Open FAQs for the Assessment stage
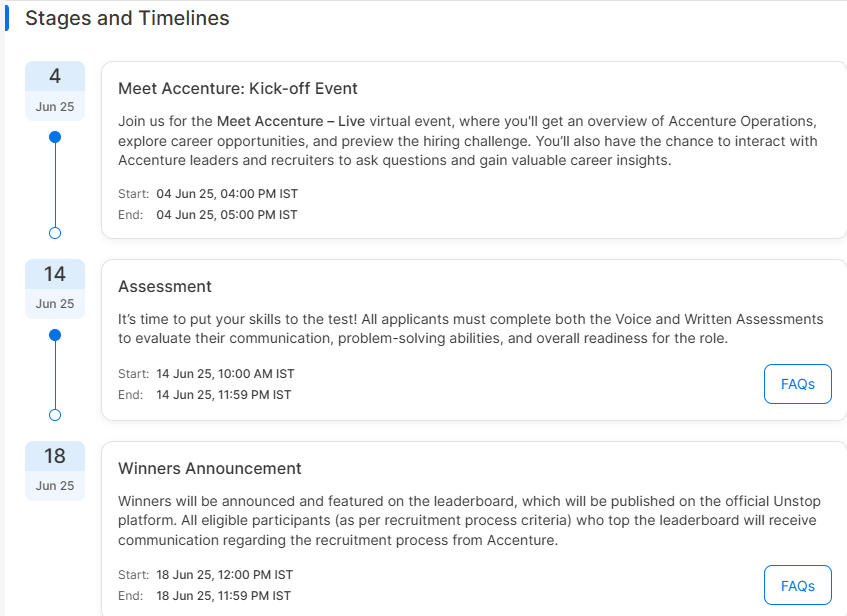This screenshot has width=847, height=616. pyautogui.click(x=797, y=384)
